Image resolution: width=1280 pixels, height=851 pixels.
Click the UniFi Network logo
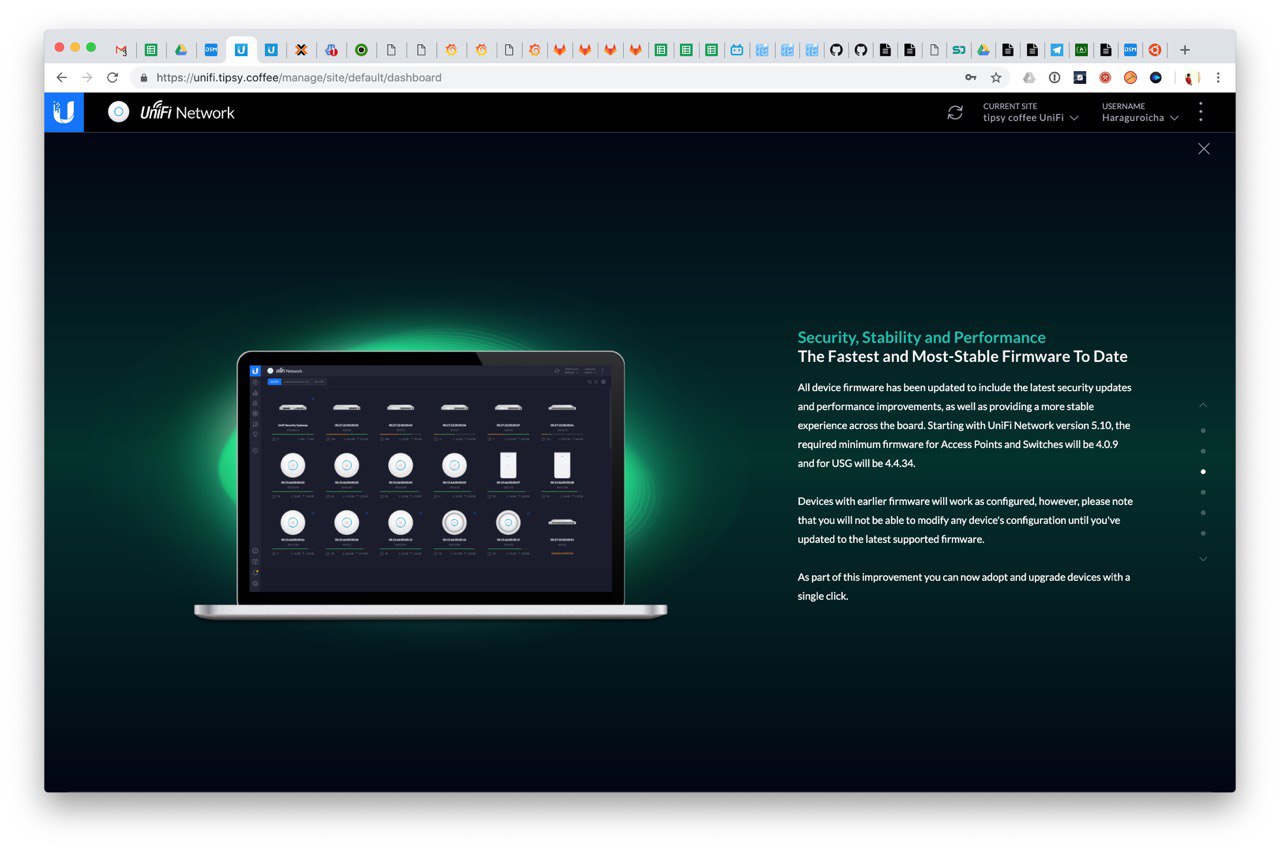171,112
